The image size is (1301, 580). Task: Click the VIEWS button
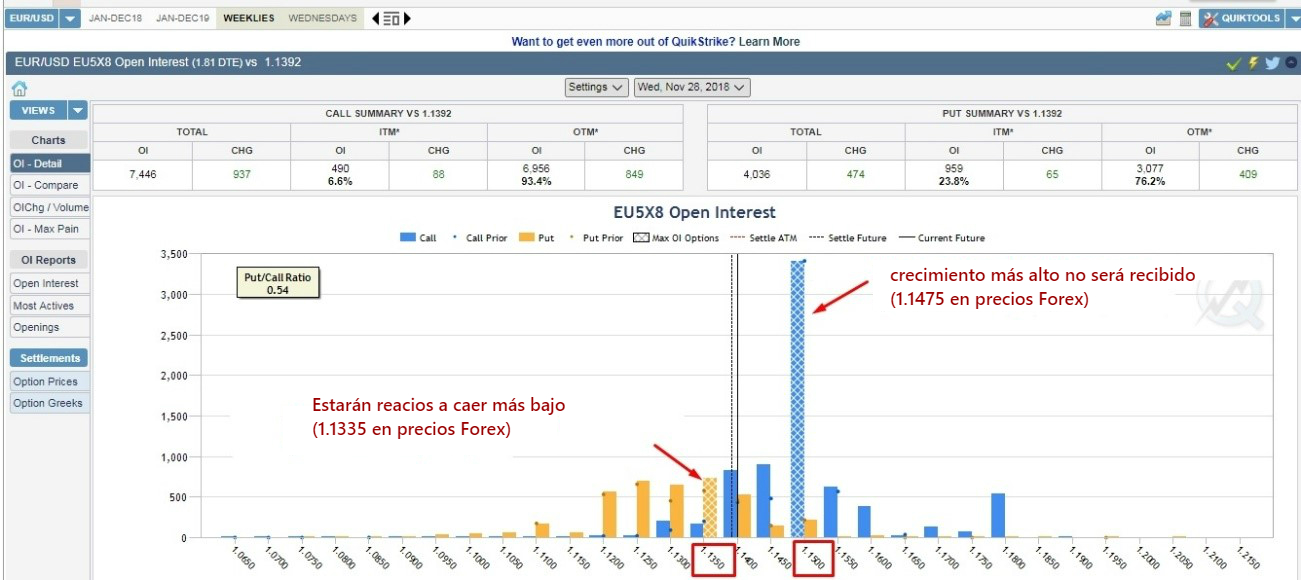point(38,110)
